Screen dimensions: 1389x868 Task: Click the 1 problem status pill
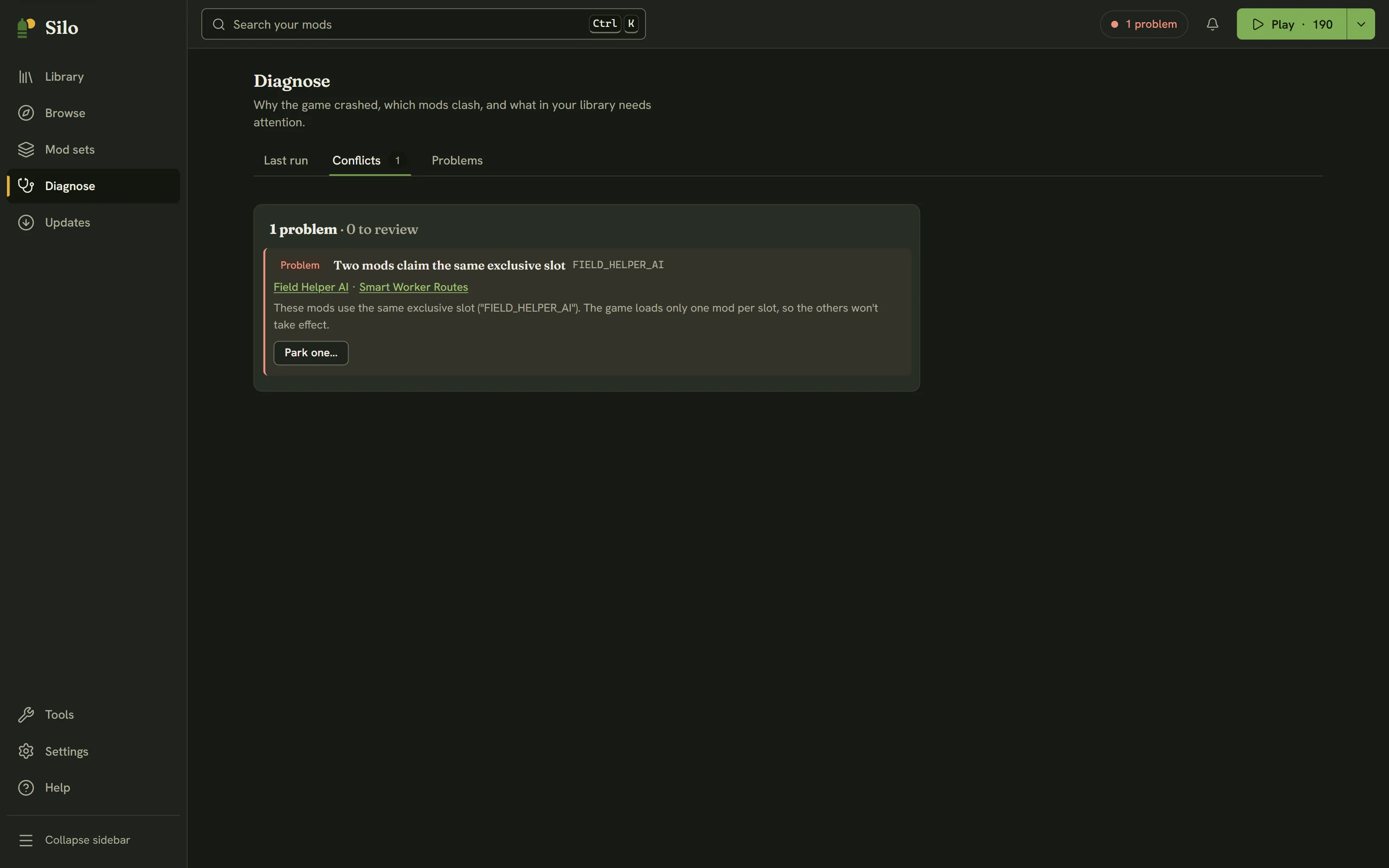1143,24
